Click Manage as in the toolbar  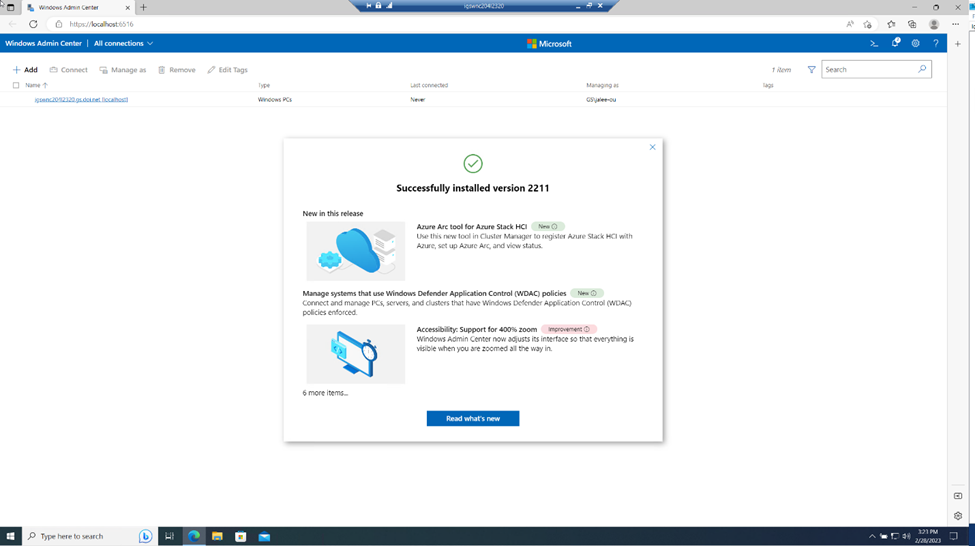[122, 70]
